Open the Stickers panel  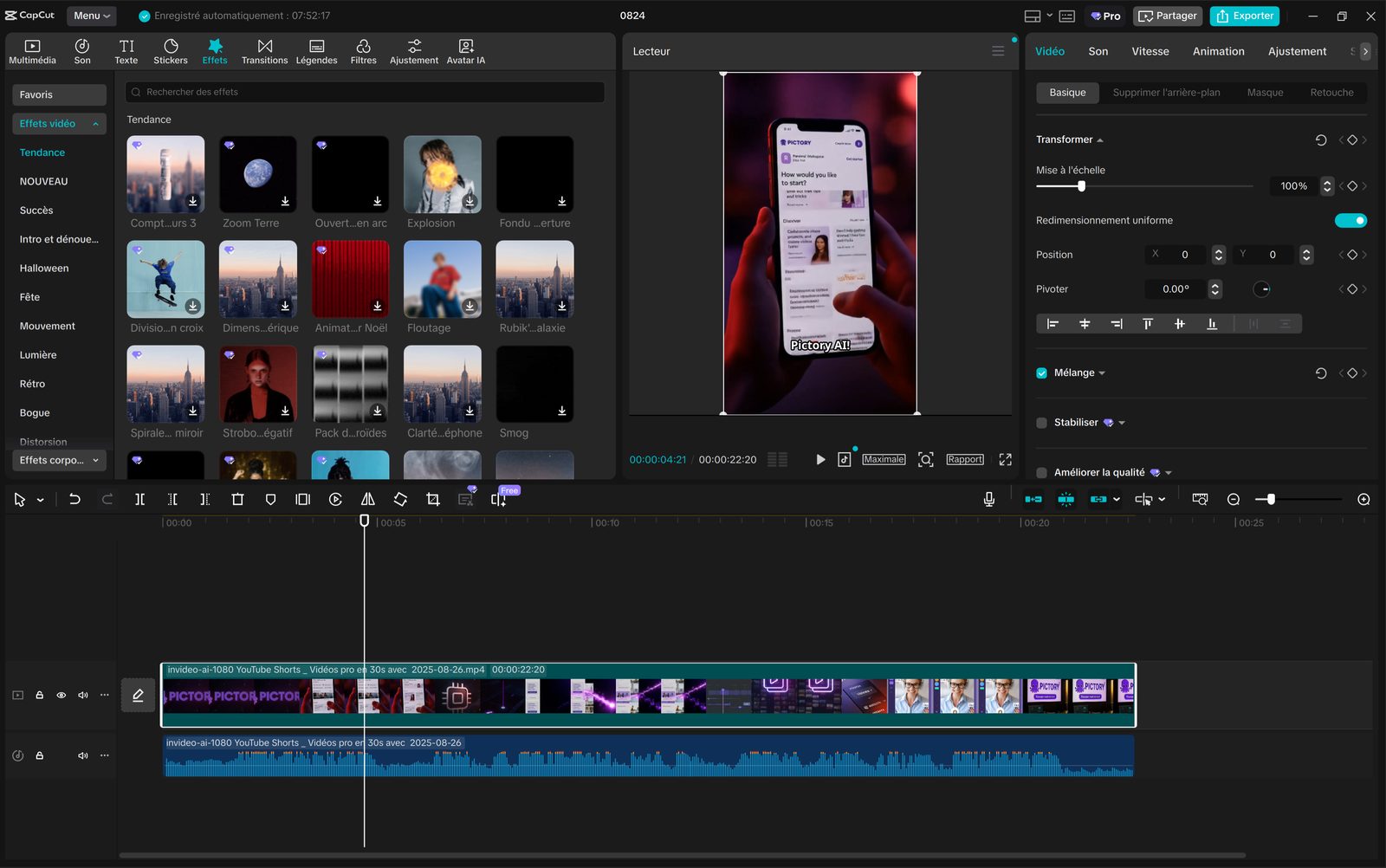tap(170, 50)
